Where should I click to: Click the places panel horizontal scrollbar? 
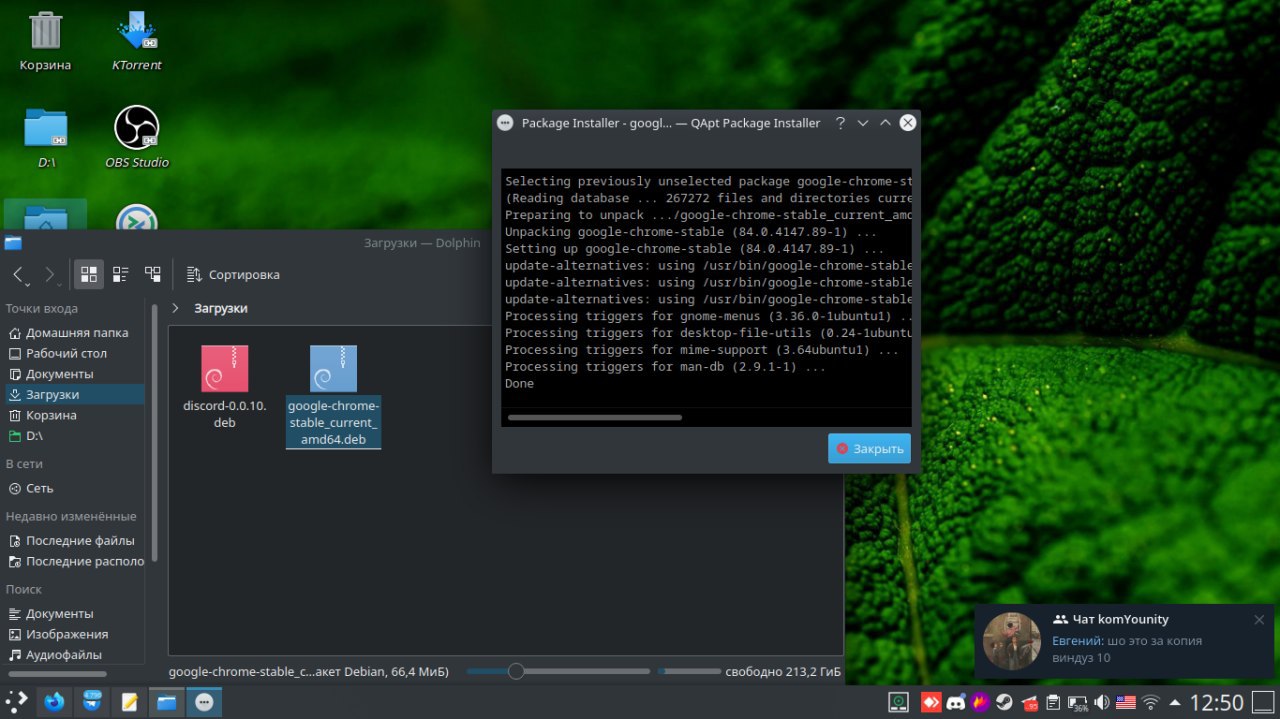(x=57, y=674)
